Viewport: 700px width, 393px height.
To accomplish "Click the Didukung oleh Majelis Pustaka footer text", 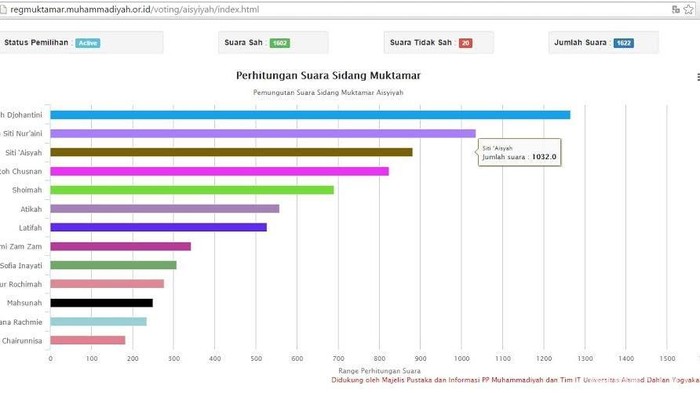I will tap(515, 380).
